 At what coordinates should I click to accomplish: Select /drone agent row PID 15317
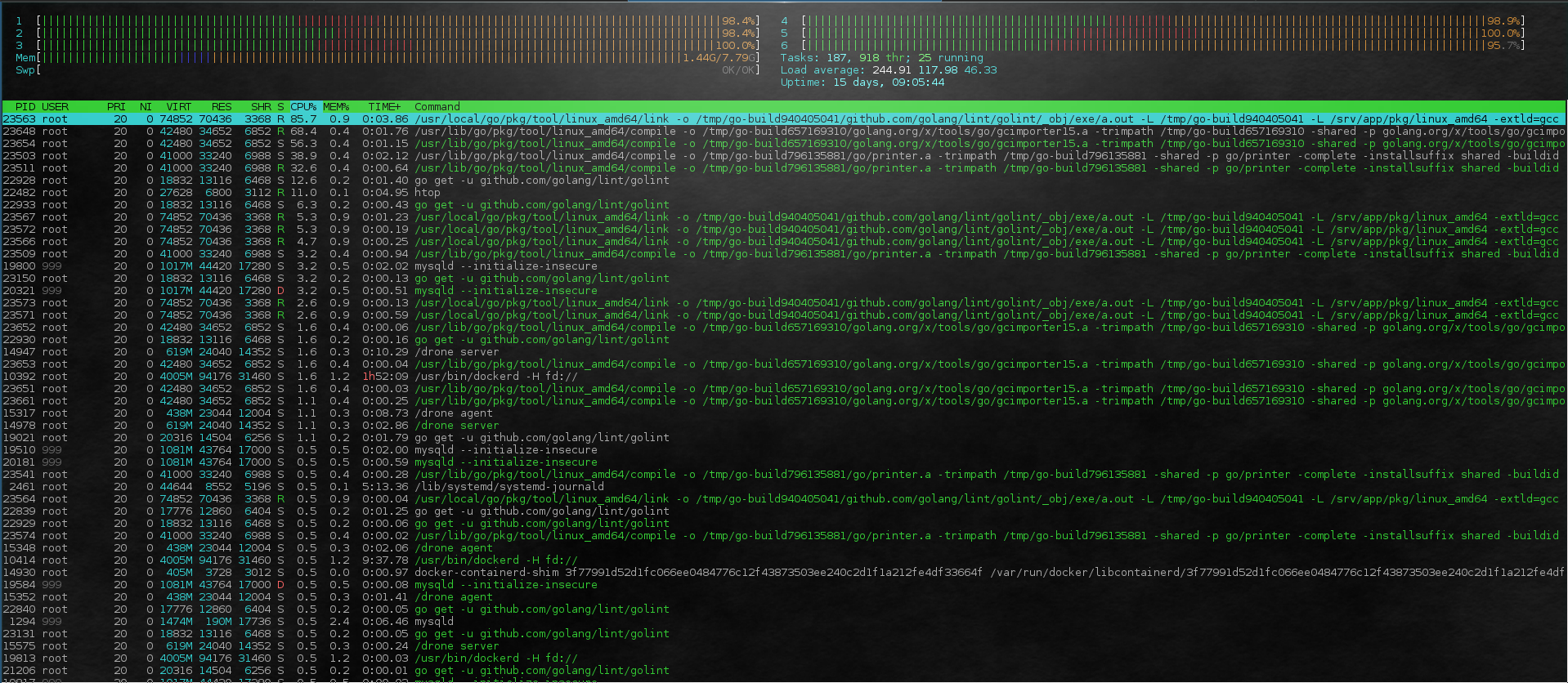[x=784, y=413]
